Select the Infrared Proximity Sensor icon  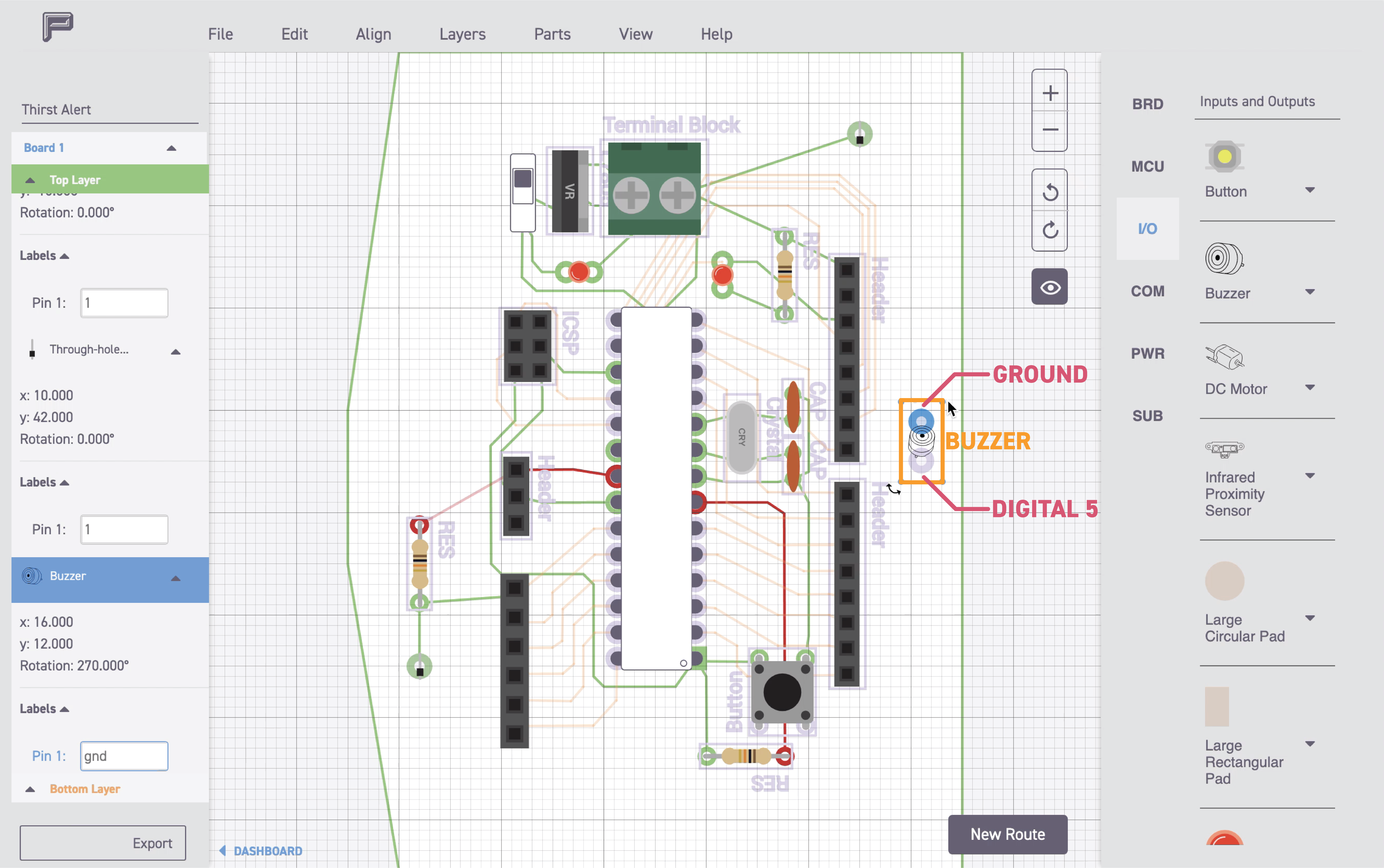coord(1226,449)
